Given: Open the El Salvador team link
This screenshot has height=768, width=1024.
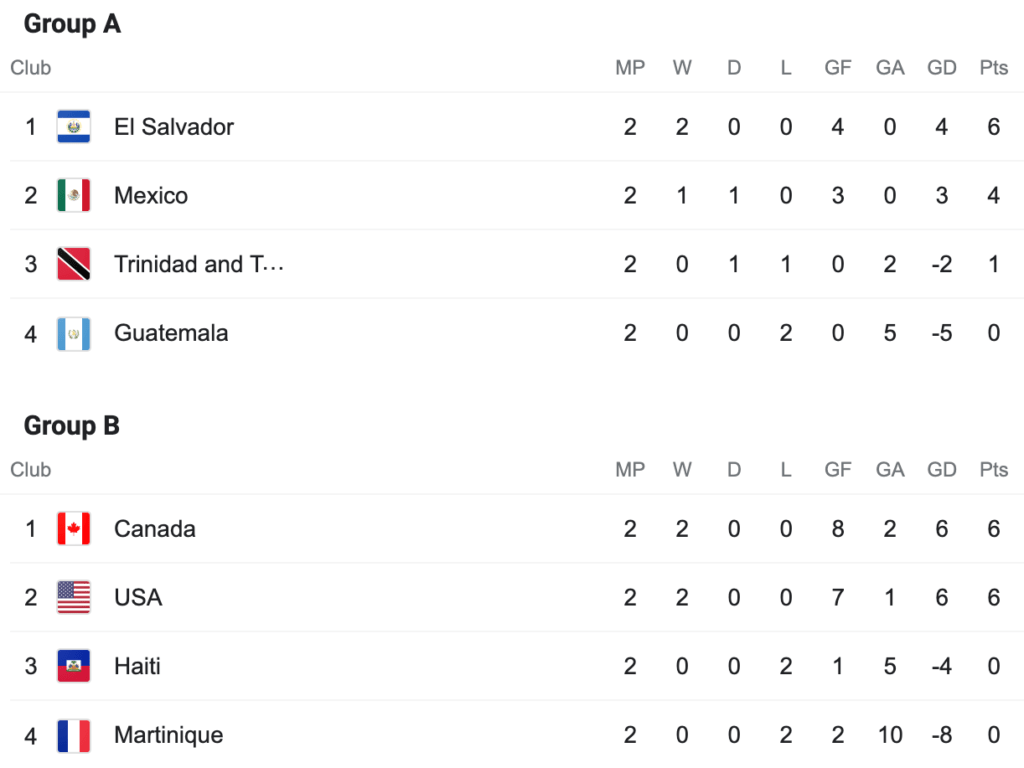Looking at the screenshot, I should point(174,127).
